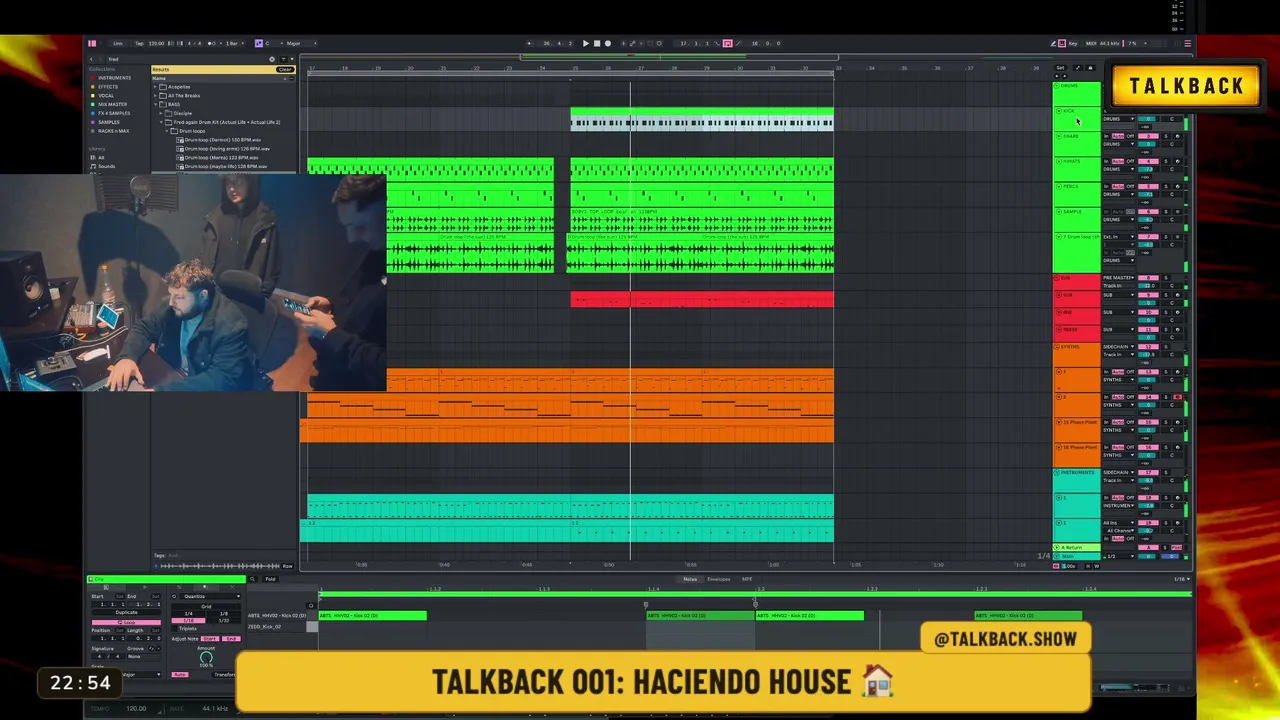
Task: Click the Drum loop (Marea) file icon
Action: (181, 158)
